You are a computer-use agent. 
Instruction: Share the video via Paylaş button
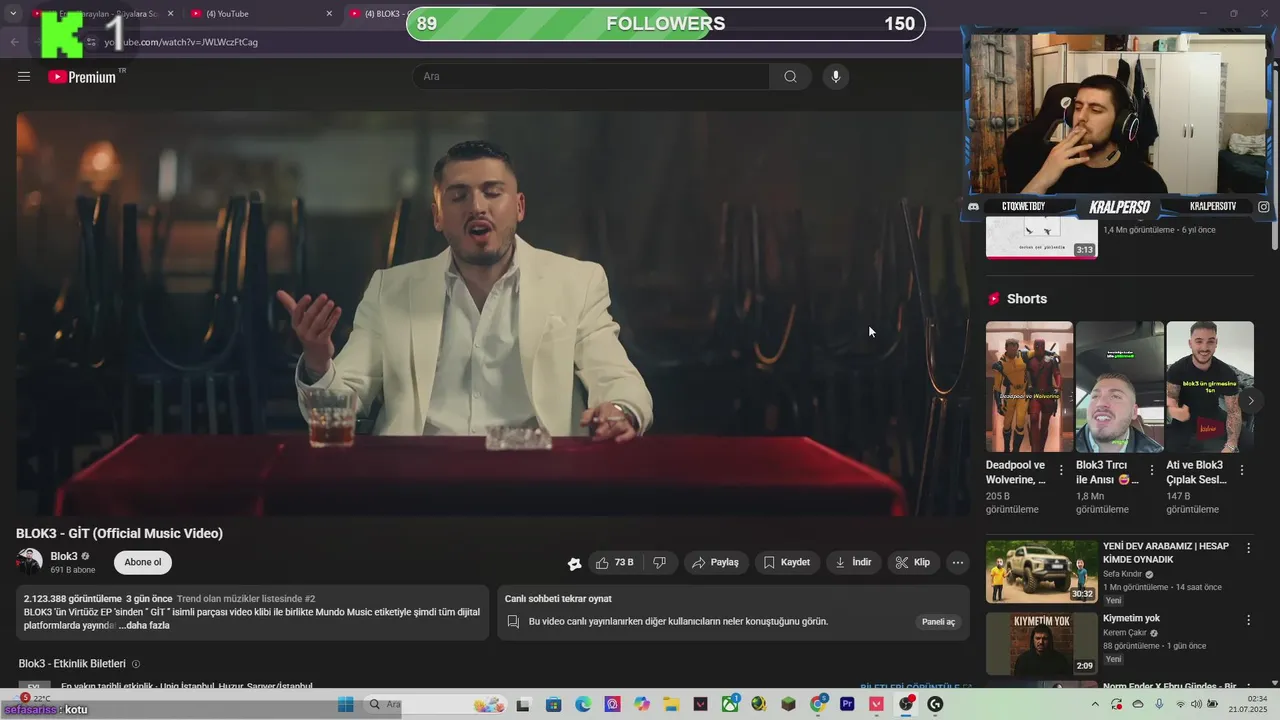point(716,563)
